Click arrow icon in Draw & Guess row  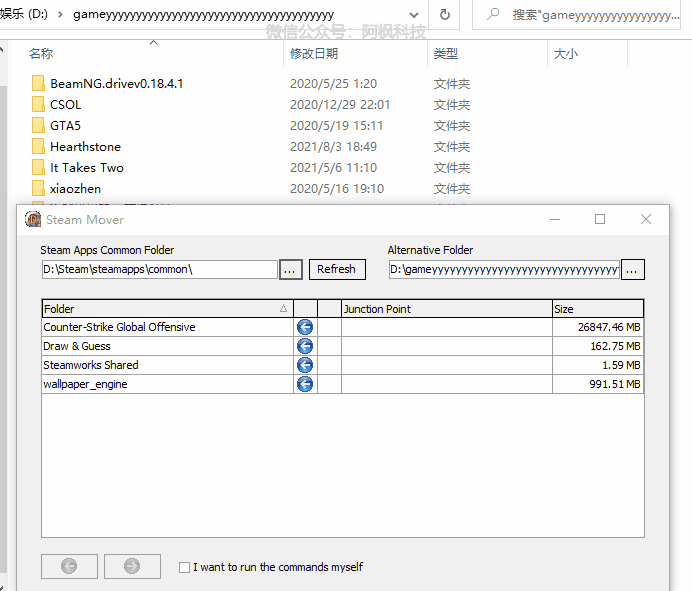(305, 346)
